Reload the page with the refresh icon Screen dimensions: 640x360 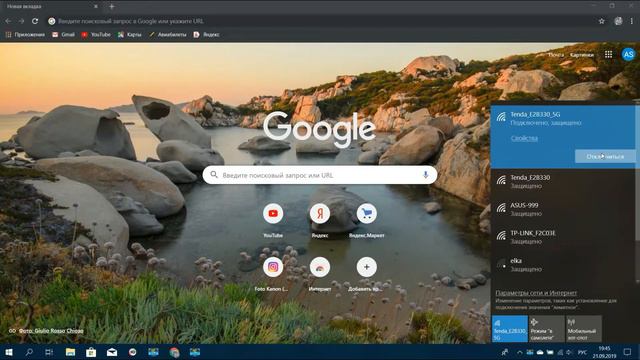(x=35, y=21)
